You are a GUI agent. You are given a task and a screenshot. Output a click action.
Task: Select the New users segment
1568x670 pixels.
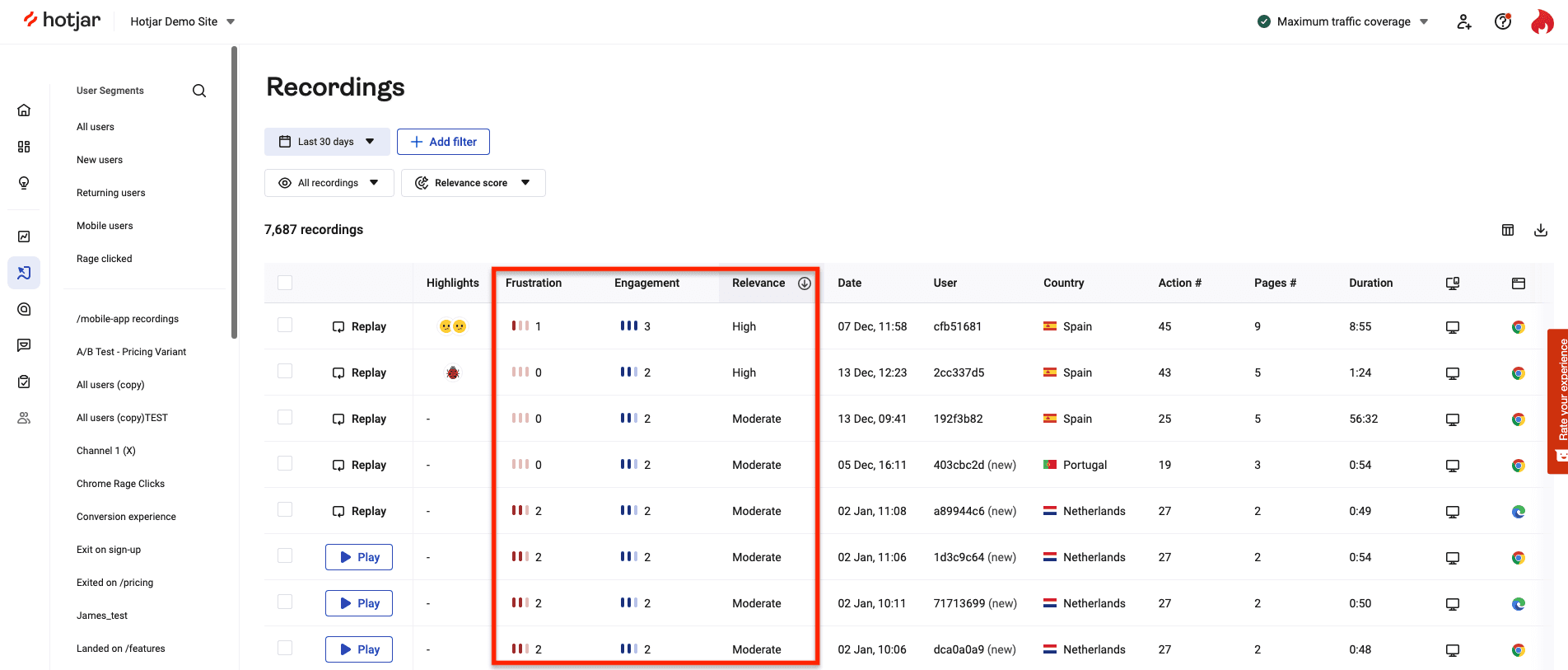point(100,160)
